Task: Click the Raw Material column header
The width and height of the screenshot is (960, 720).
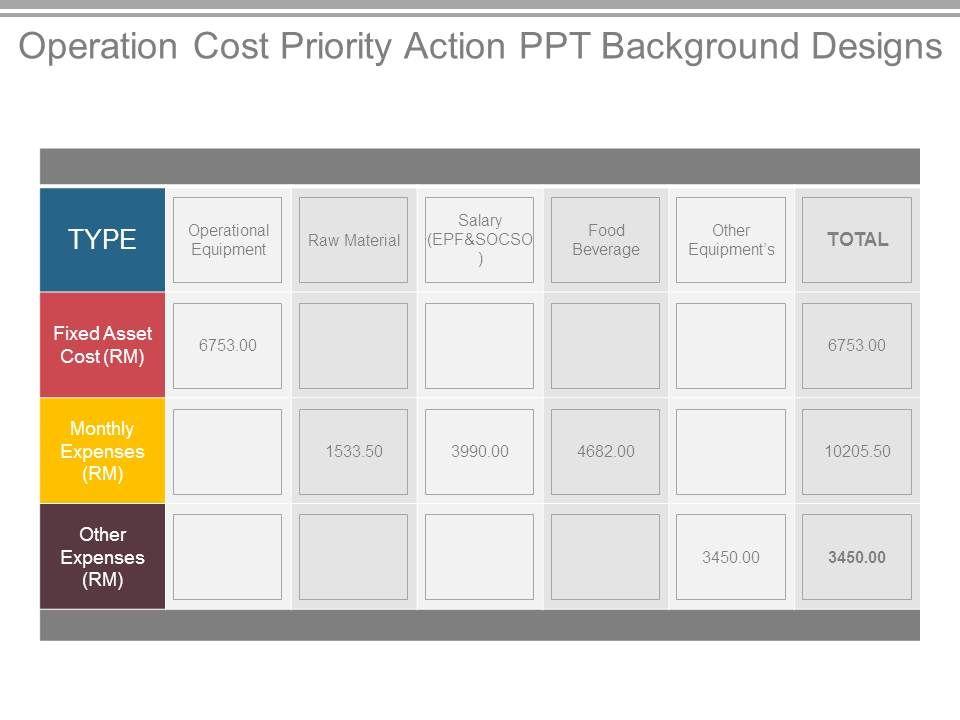Action: [353, 240]
